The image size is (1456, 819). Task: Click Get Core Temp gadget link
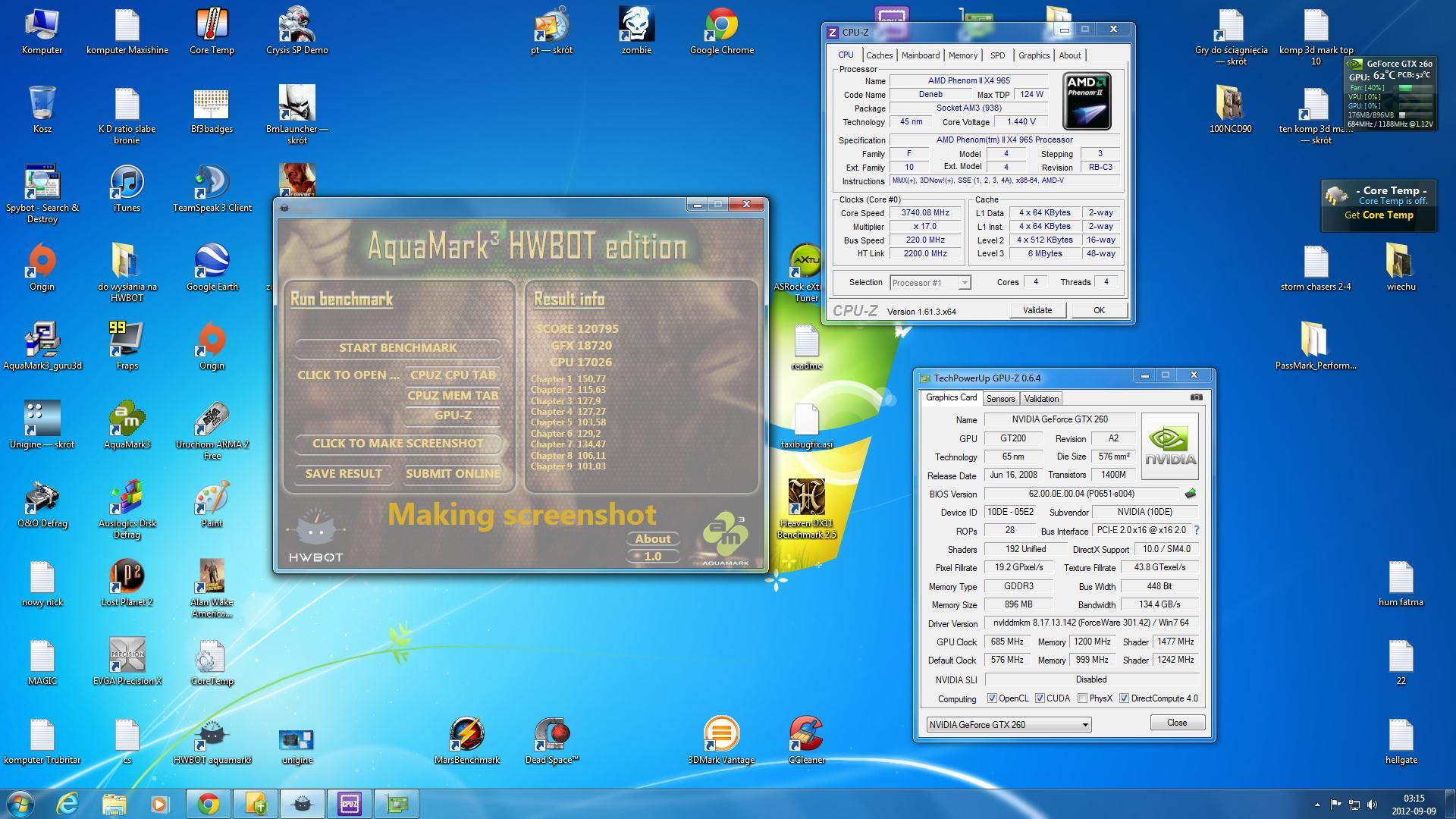tap(1379, 215)
